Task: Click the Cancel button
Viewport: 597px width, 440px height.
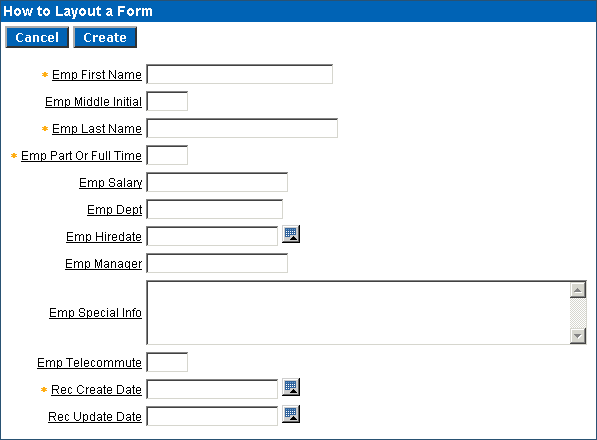Action: coord(37,37)
